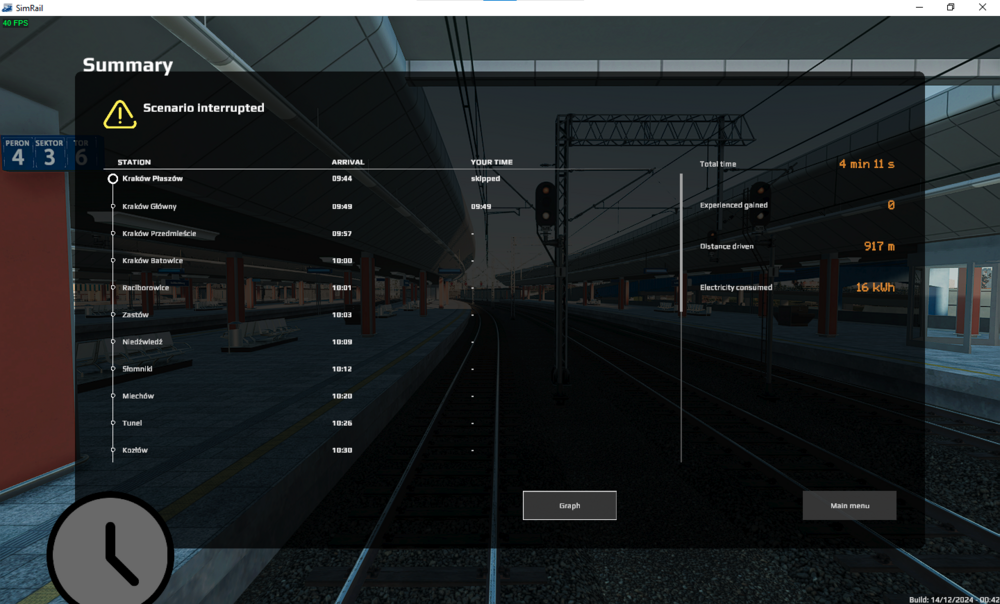Click the Kraków Płaszów circle marker
This screenshot has height=604, width=1000.
pos(113,179)
